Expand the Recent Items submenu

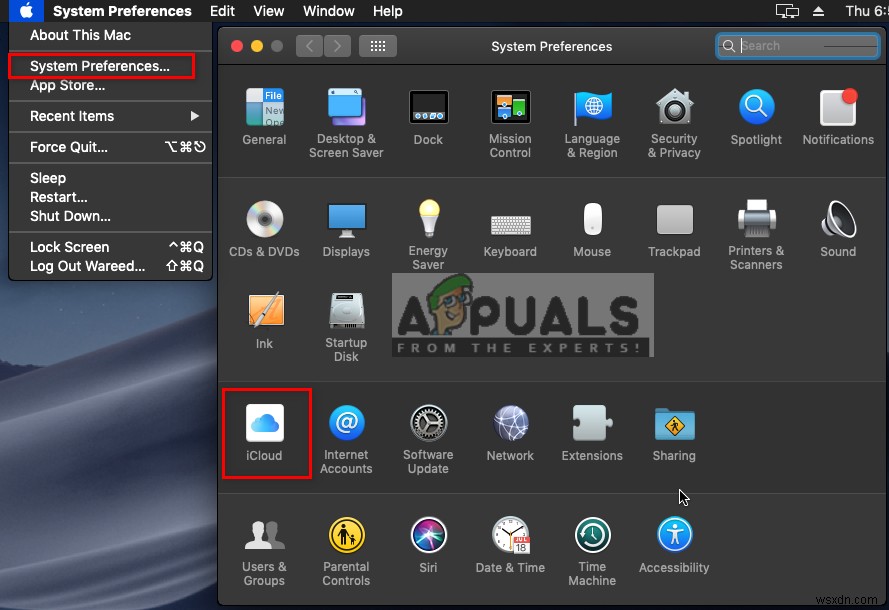tap(111, 116)
